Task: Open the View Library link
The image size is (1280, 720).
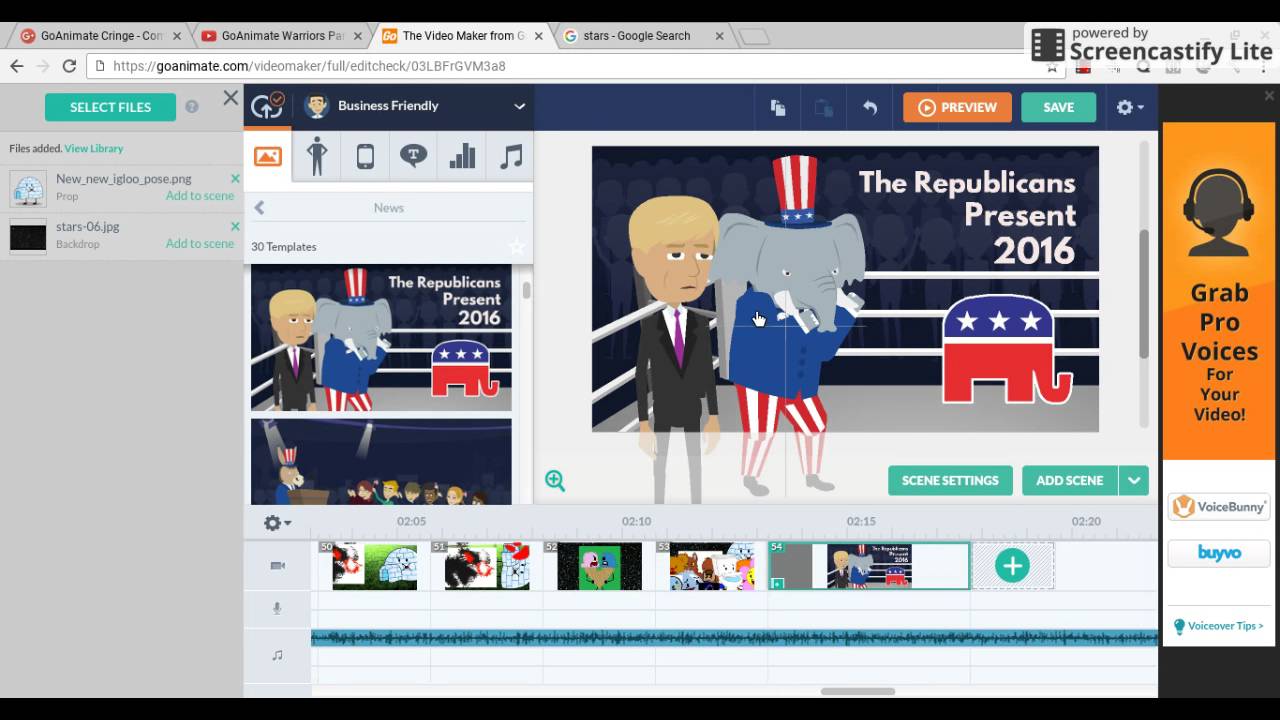Action: click(94, 148)
